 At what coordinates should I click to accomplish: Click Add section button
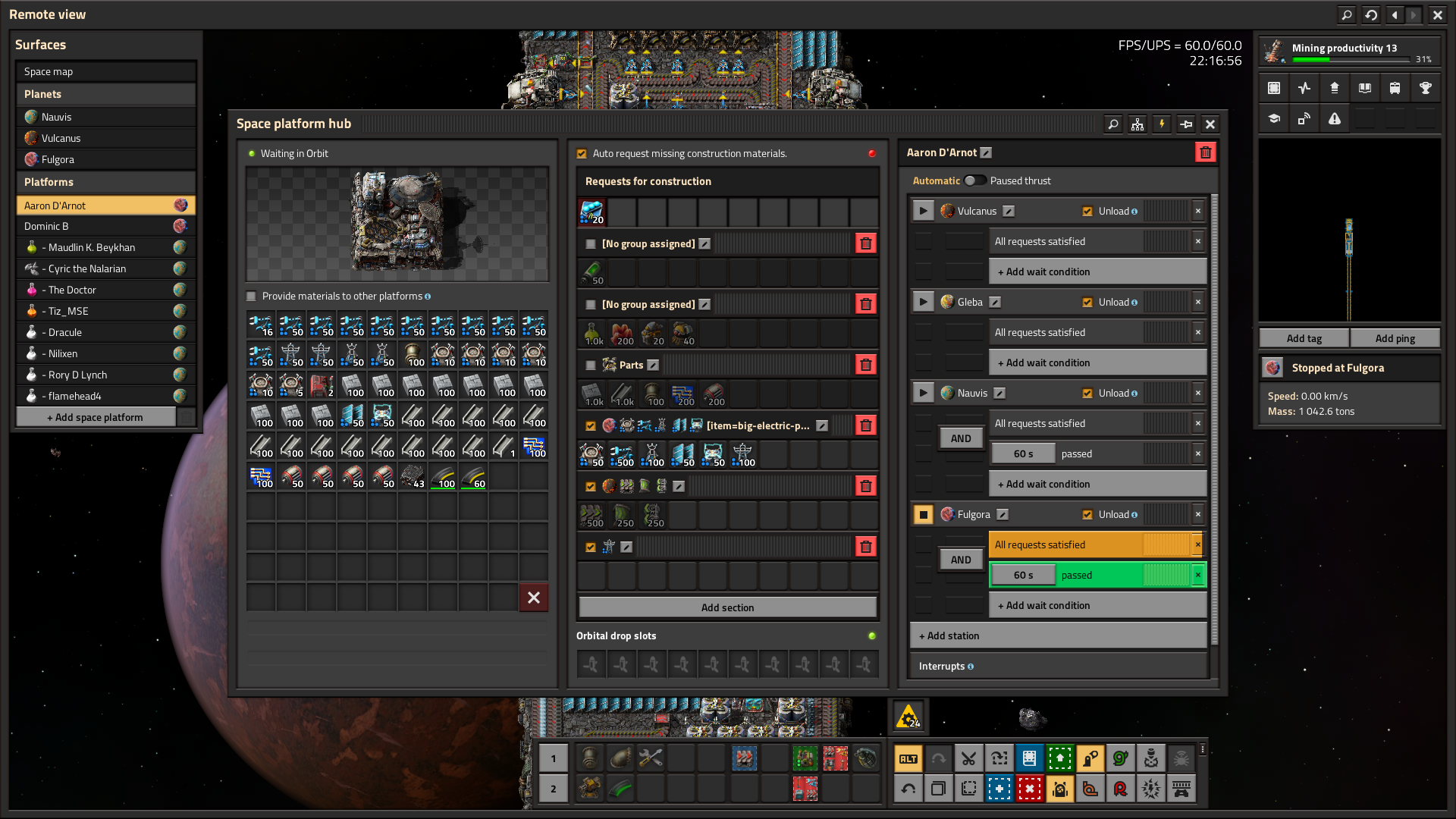tap(727, 607)
